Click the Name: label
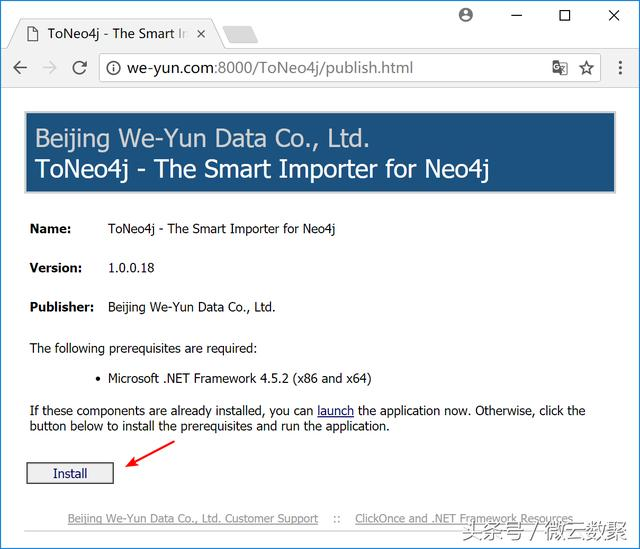This screenshot has height=549, width=640. point(50,229)
